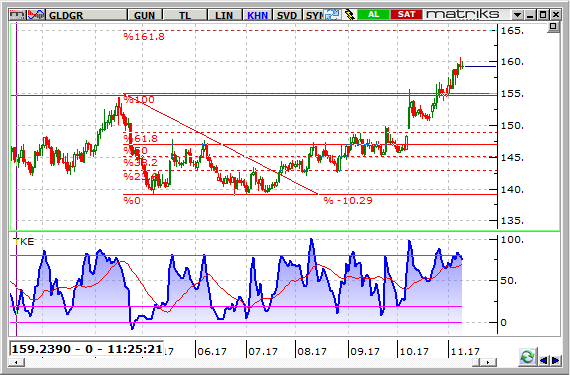Click the blue sync arrows icon in toolbar
This screenshot has height=375, width=570.
(332, 15)
